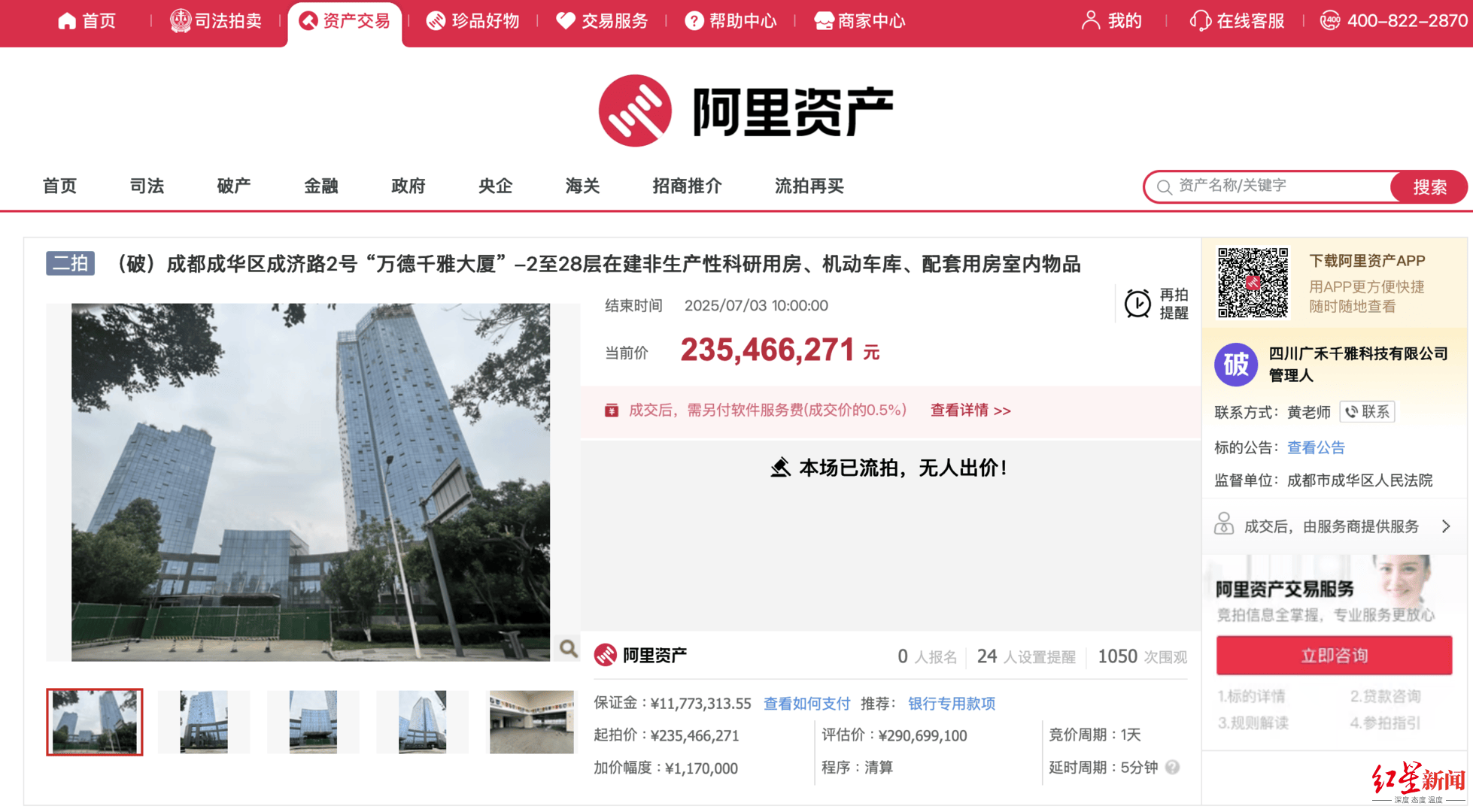The height and width of the screenshot is (812, 1473).
Task: Click 四川广禾千雅科技有限公司管理人 name
Action: point(1358,364)
